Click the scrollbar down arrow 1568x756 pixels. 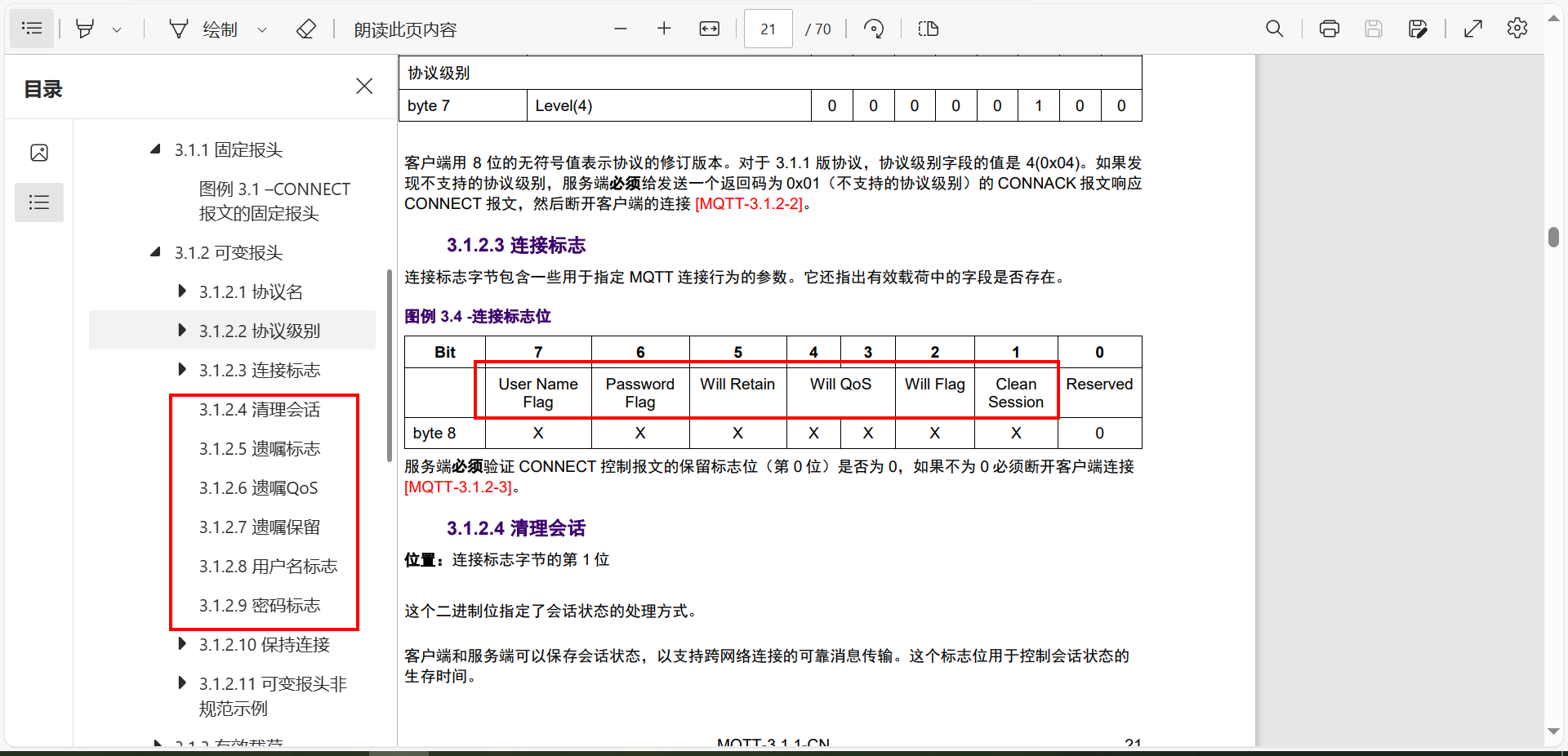pyautogui.click(x=1553, y=732)
